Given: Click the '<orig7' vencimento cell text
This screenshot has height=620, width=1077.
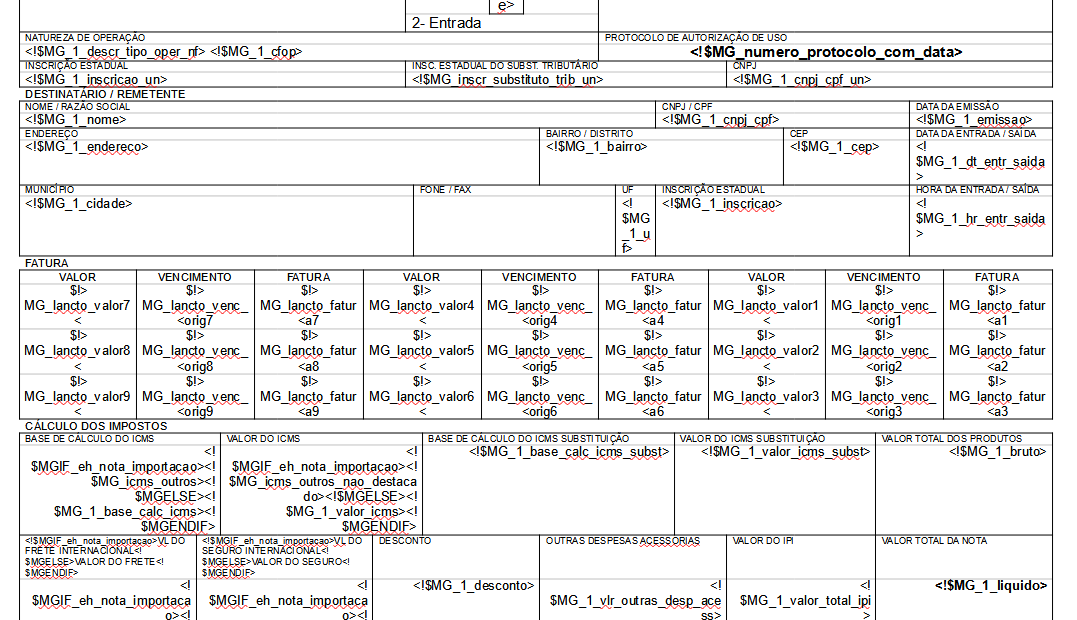Looking at the screenshot, I should coord(195,321).
